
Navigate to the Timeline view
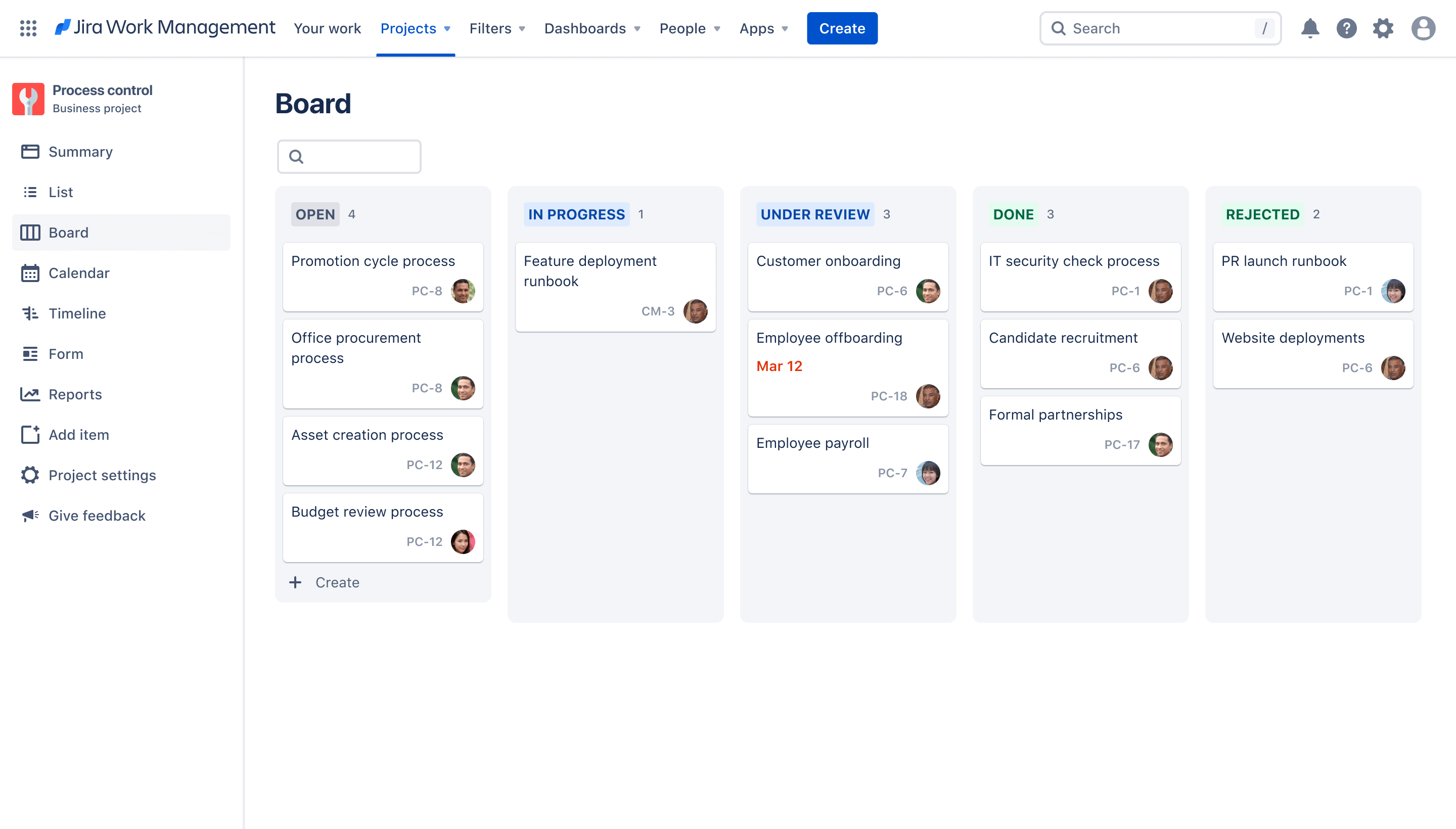click(x=77, y=313)
